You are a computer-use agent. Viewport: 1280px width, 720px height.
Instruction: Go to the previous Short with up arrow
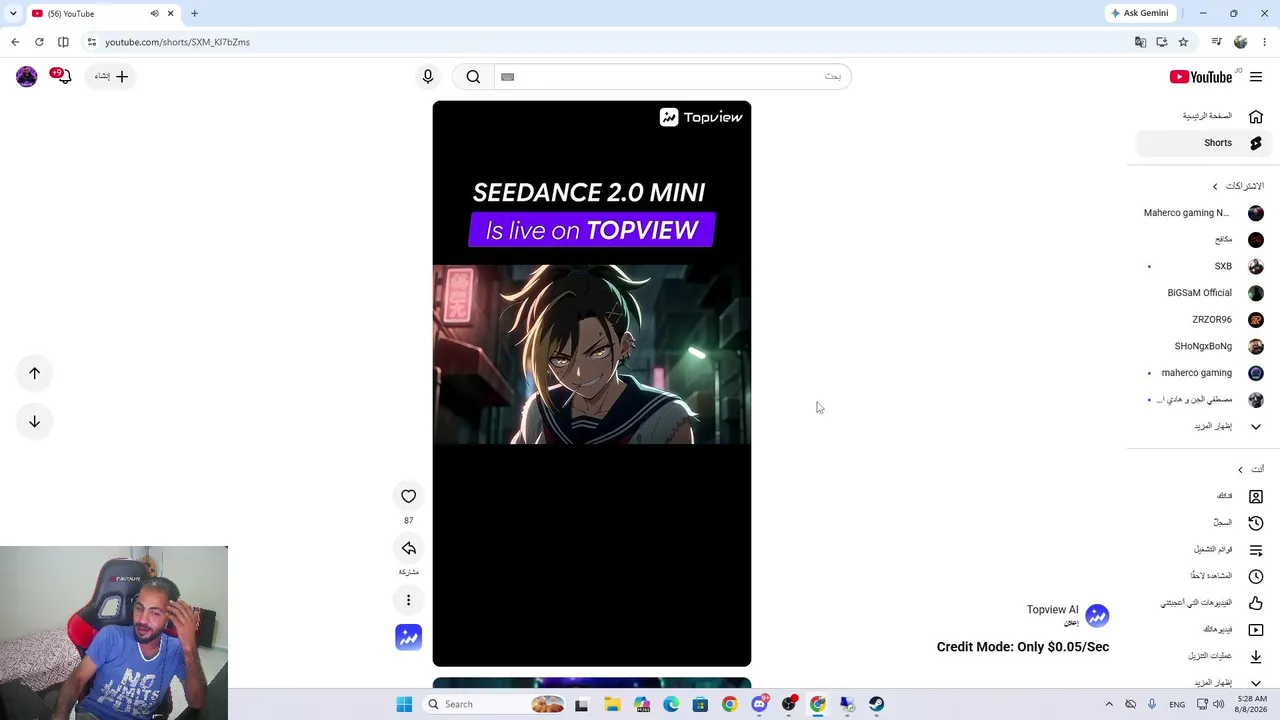coord(34,373)
